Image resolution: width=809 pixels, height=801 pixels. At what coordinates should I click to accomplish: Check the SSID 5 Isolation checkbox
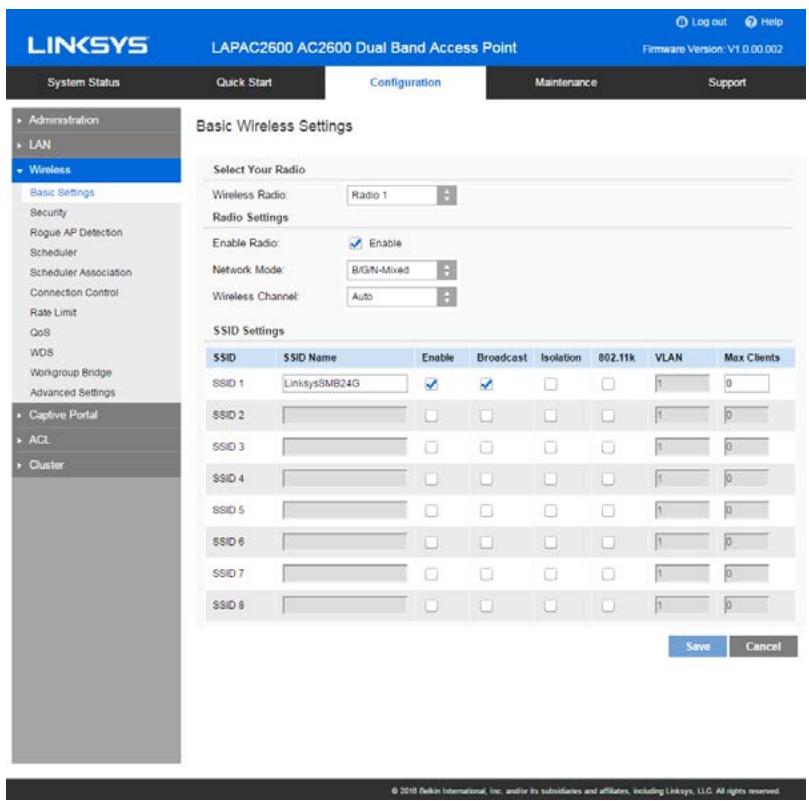[x=551, y=510]
